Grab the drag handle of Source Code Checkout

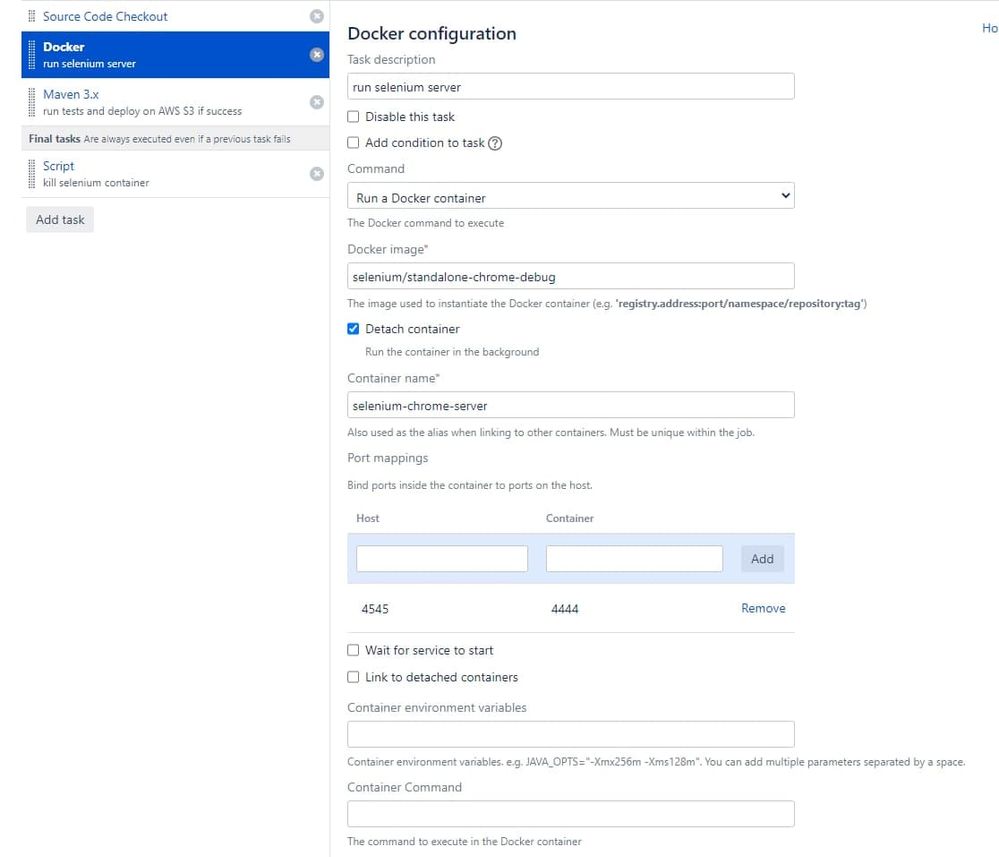[x=32, y=16]
